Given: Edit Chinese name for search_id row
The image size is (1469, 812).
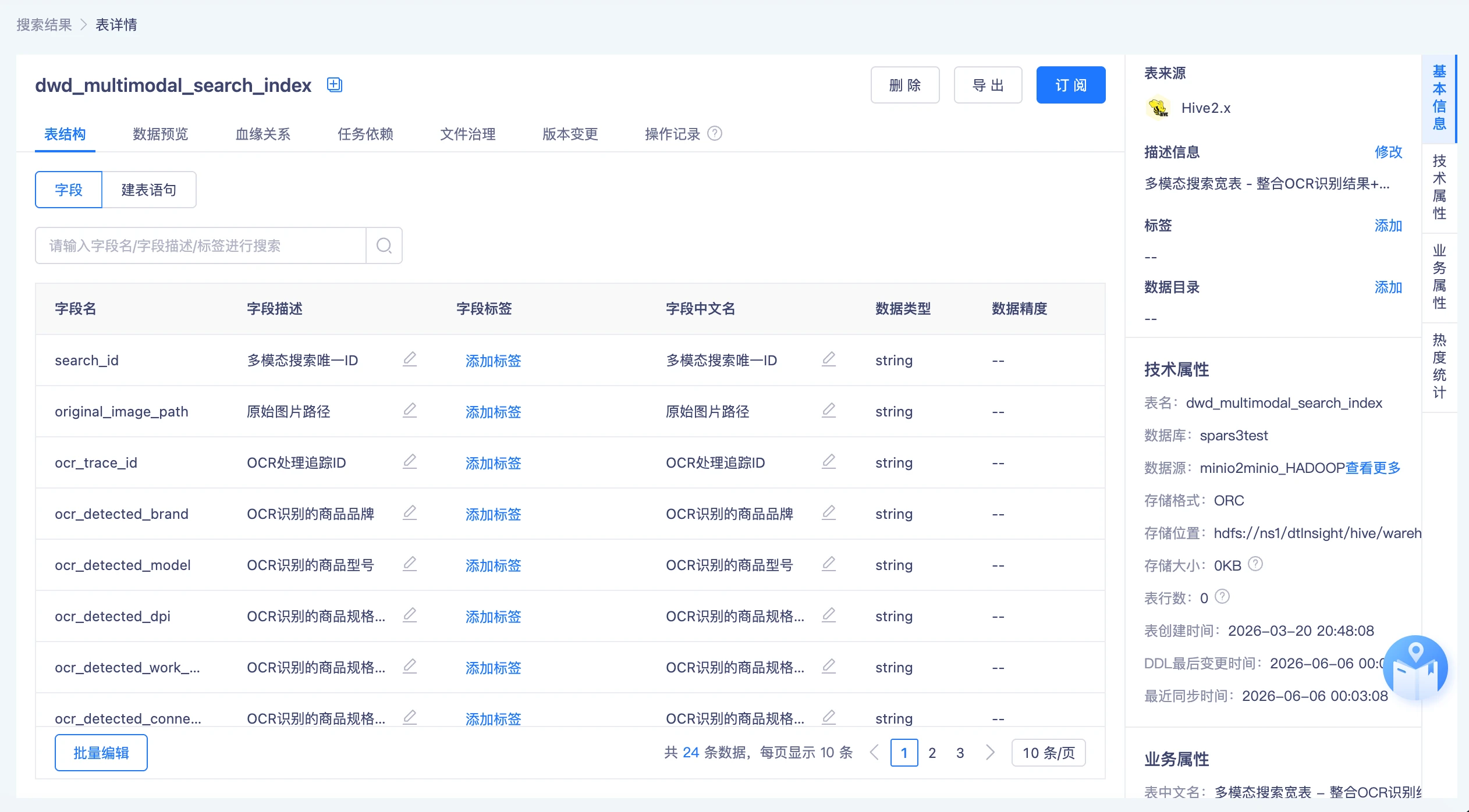Looking at the screenshot, I should [829, 359].
